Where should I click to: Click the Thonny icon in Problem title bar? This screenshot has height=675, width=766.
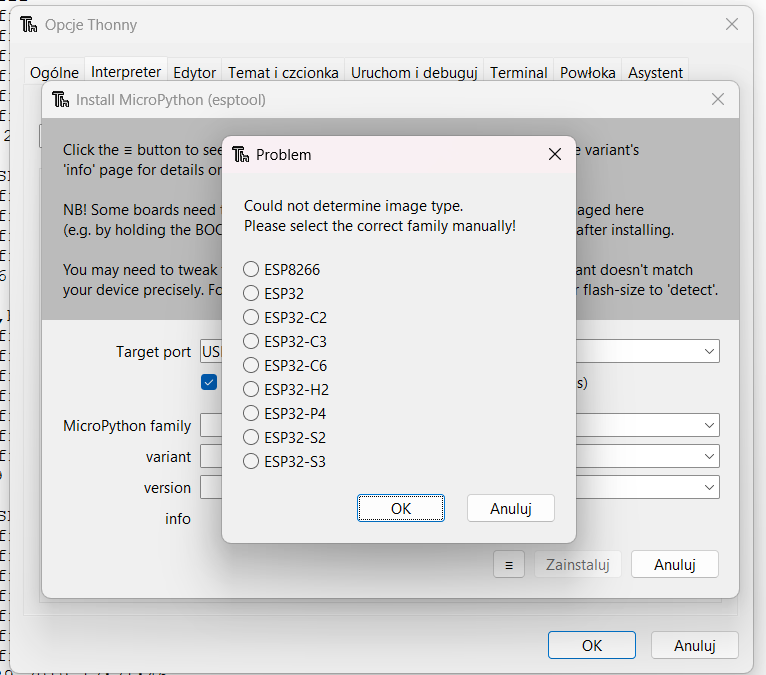tap(240, 154)
